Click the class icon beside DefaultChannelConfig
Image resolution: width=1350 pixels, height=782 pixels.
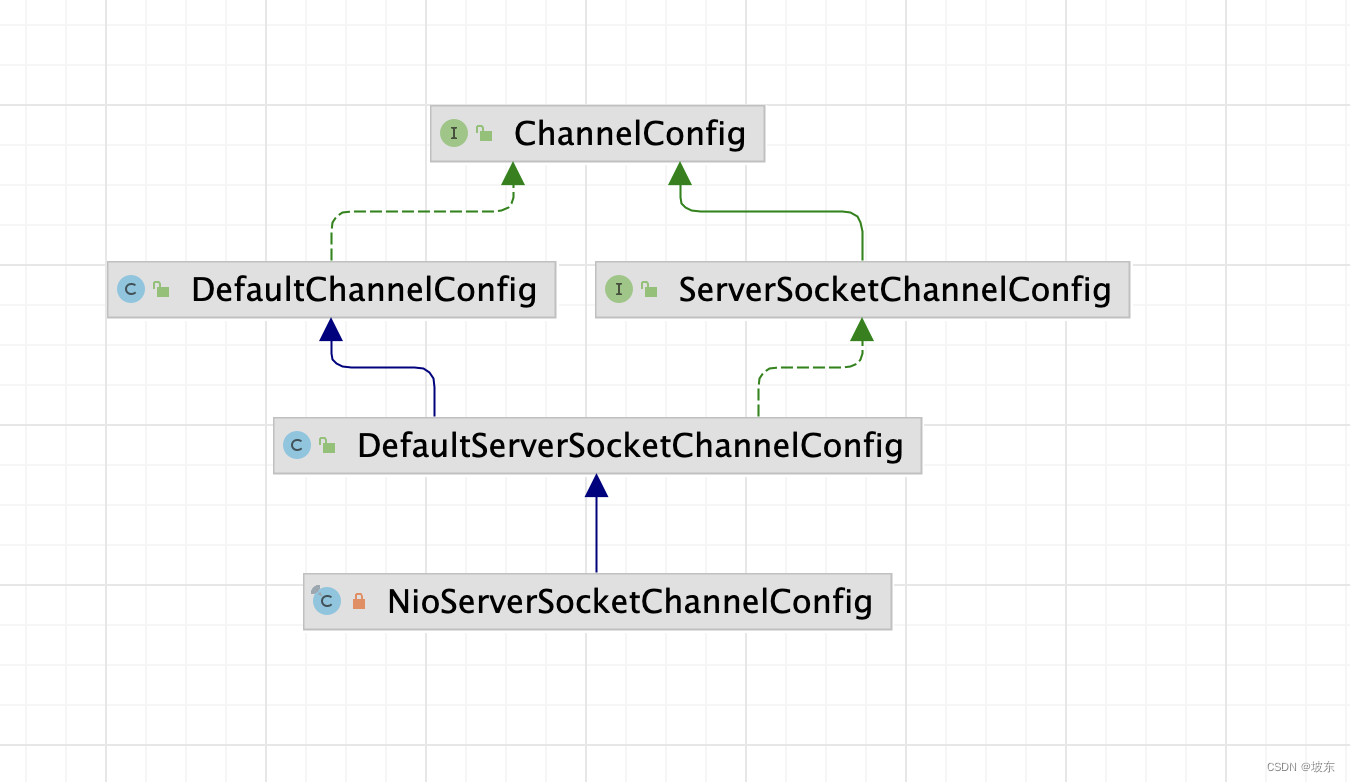pyautogui.click(x=131, y=290)
